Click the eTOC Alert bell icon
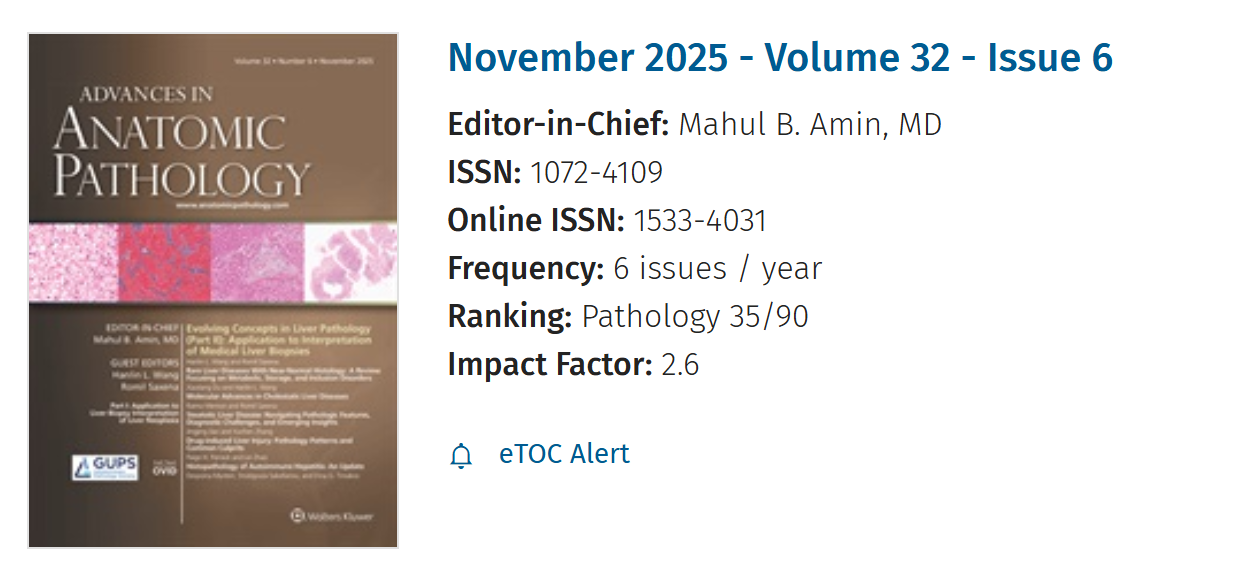The image size is (1260, 572). click(x=461, y=456)
